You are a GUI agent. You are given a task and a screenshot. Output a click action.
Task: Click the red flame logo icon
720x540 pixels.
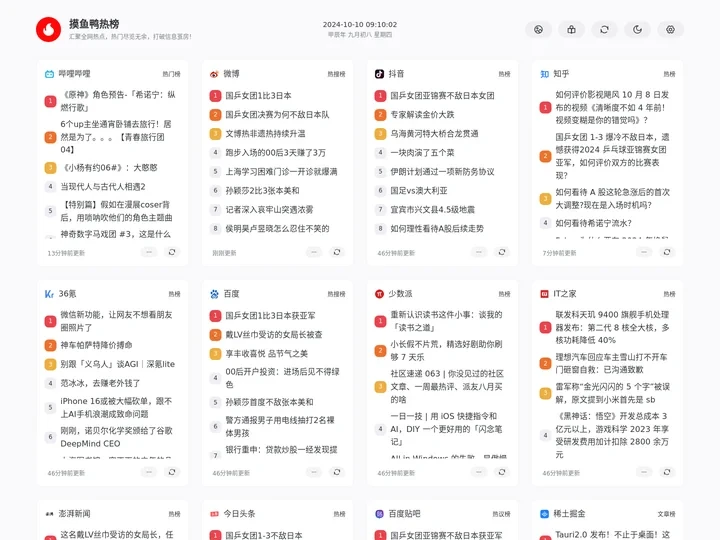tap(48, 29)
